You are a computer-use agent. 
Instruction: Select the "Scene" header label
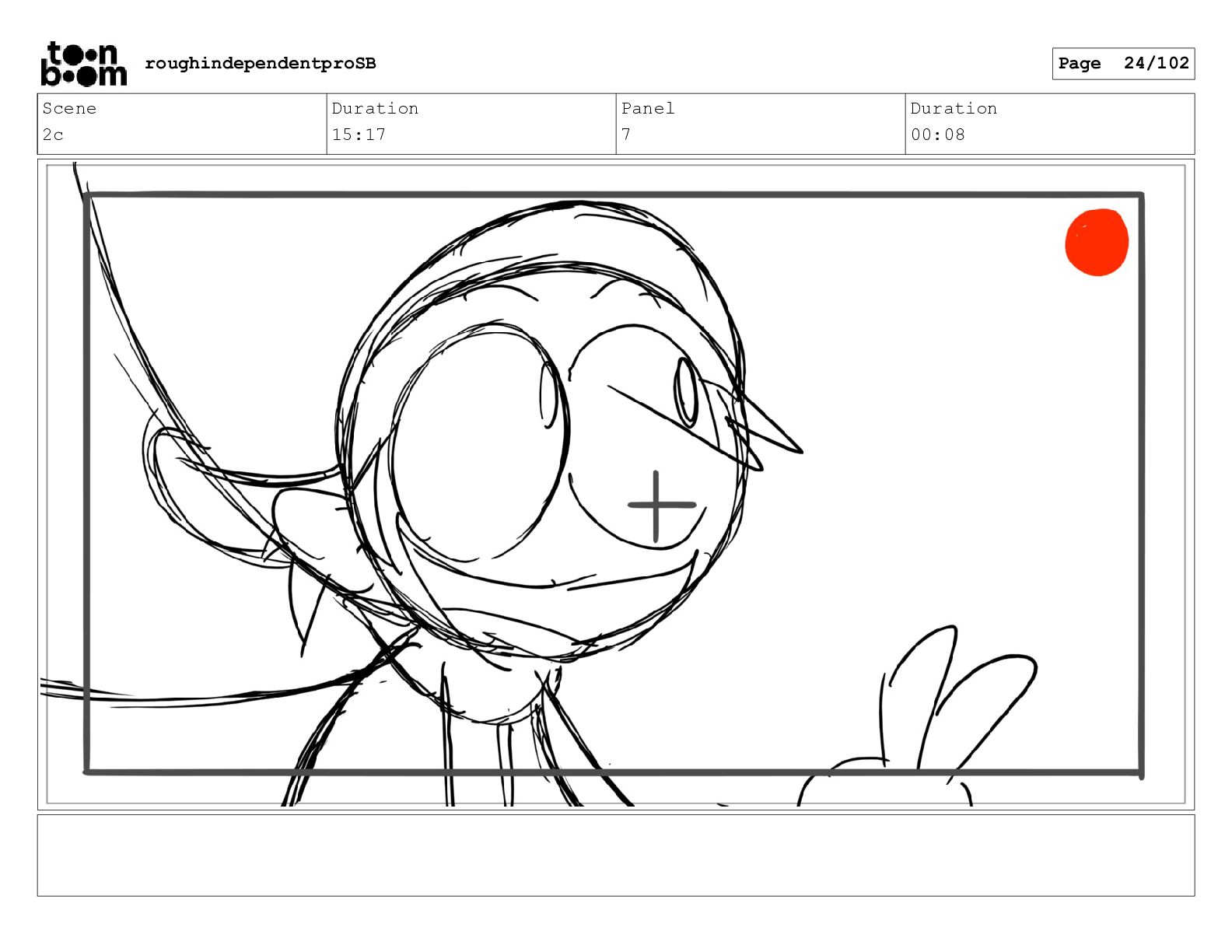69,109
